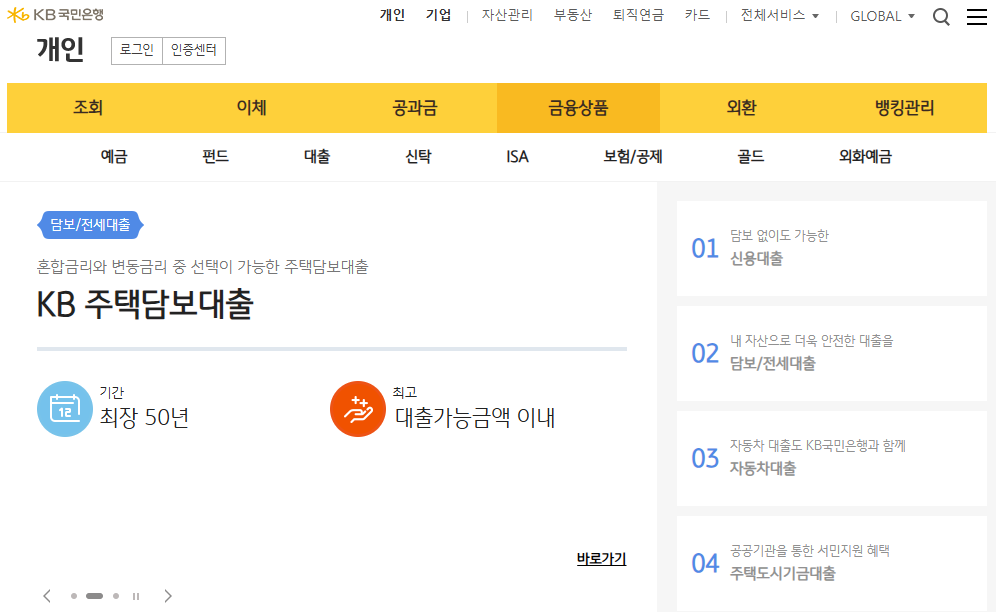Expand the GLOBAL language dropdown
Viewport: 996px width, 612px height.
[x=882, y=16]
